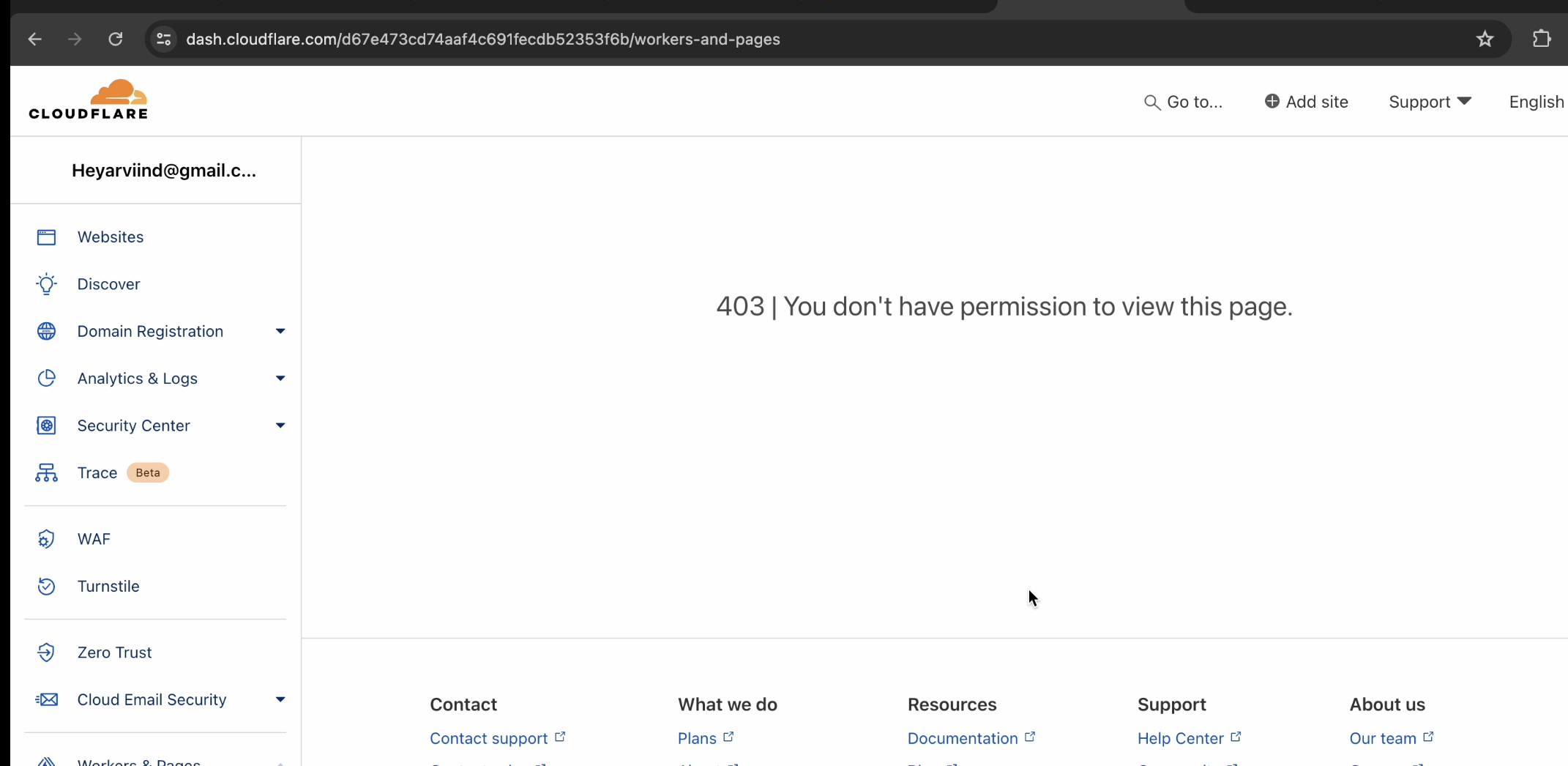This screenshot has height=766, width=1568.
Task: Select English language option
Action: tap(1536, 102)
